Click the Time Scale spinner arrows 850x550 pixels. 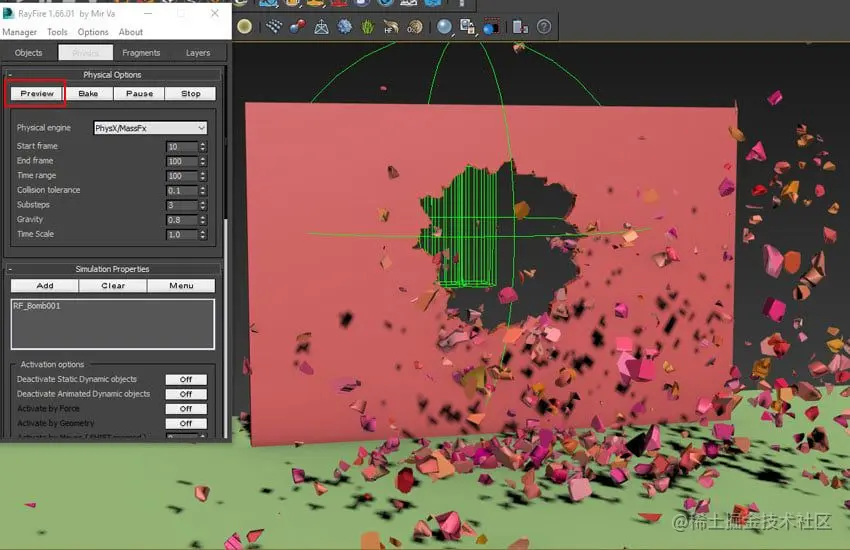203,235
